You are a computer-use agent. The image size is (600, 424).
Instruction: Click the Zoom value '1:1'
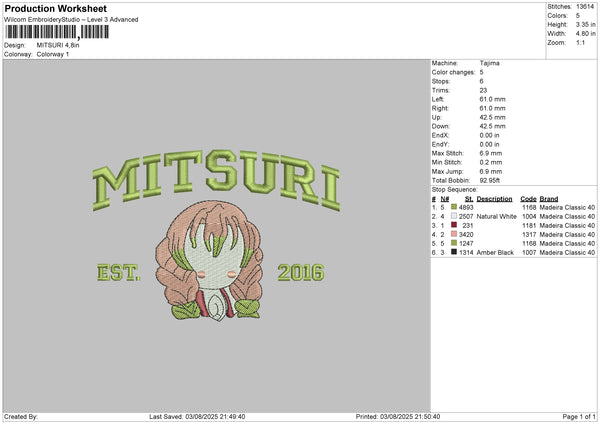580,42
